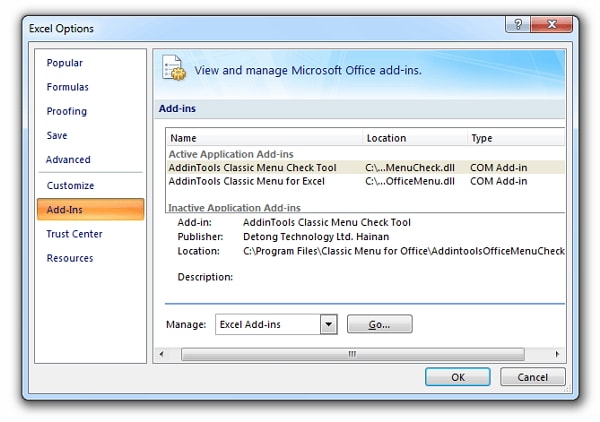The width and height of the screenshot is (600, 422).
Task: Click the help question mark button
Action: 518,24
